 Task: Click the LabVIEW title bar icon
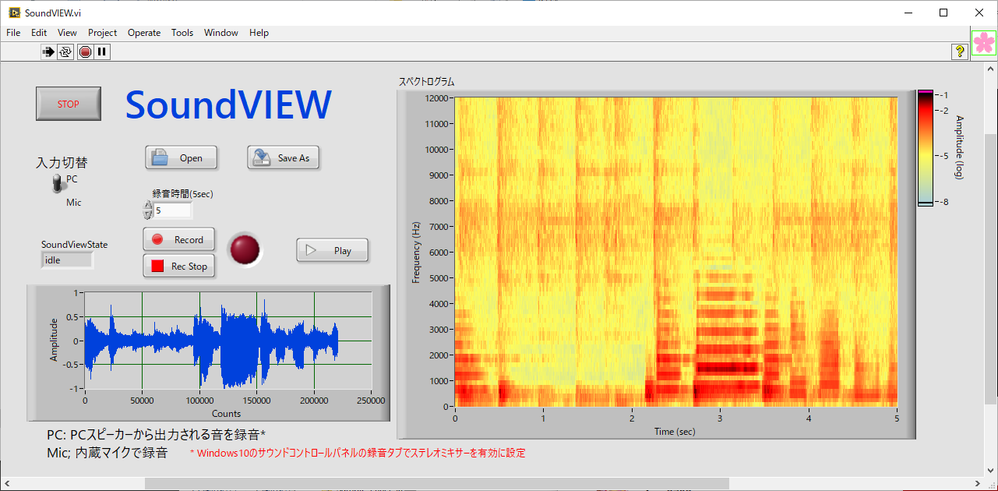(x=14, y=12)
